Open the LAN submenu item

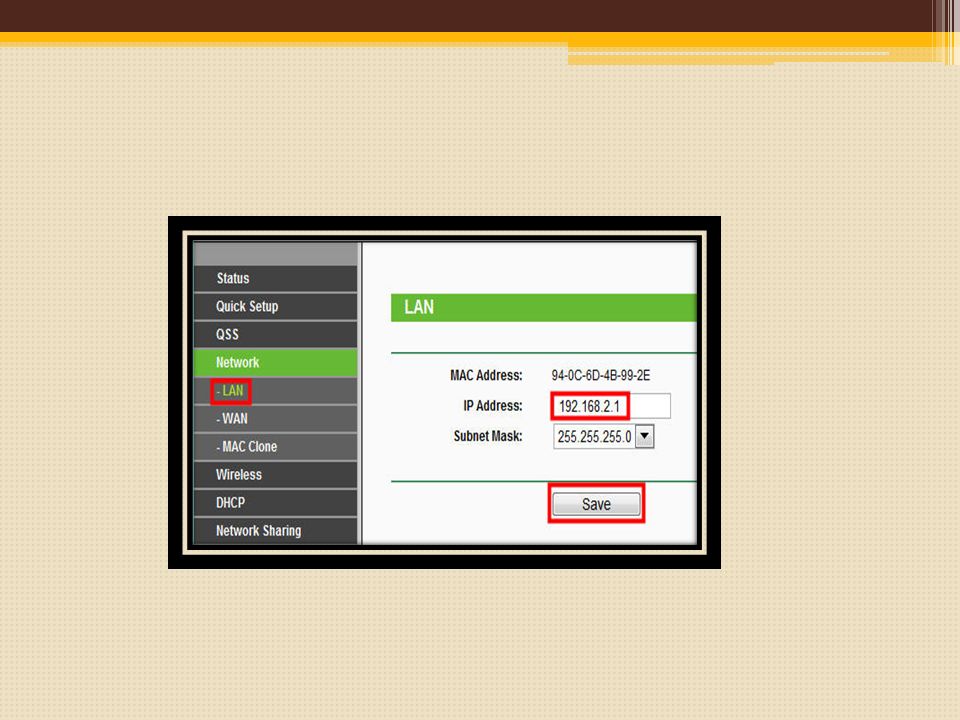(x=276, y=391)
